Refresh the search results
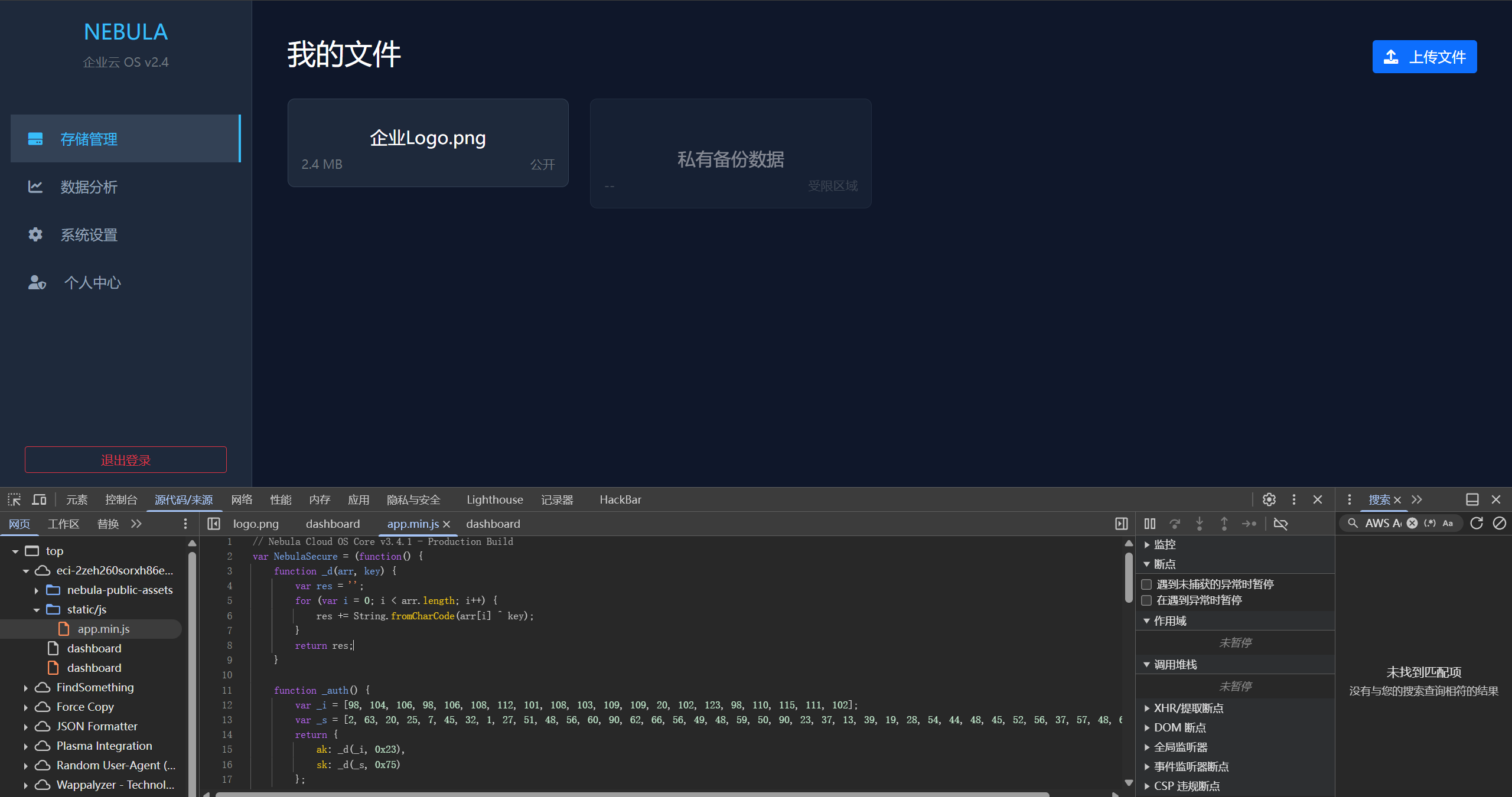1512x797 pixels. pyautogui.click(x=1477, y=523)
